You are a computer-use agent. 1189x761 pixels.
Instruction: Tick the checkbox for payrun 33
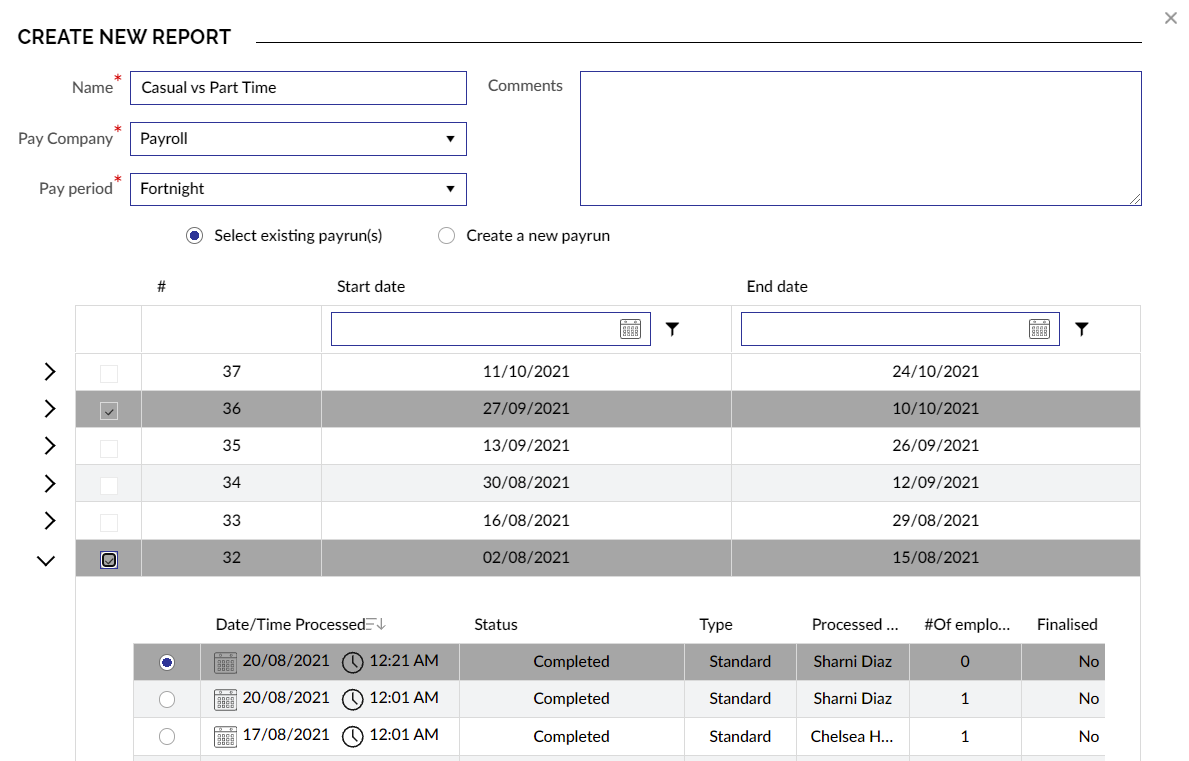tap(109, 521)
